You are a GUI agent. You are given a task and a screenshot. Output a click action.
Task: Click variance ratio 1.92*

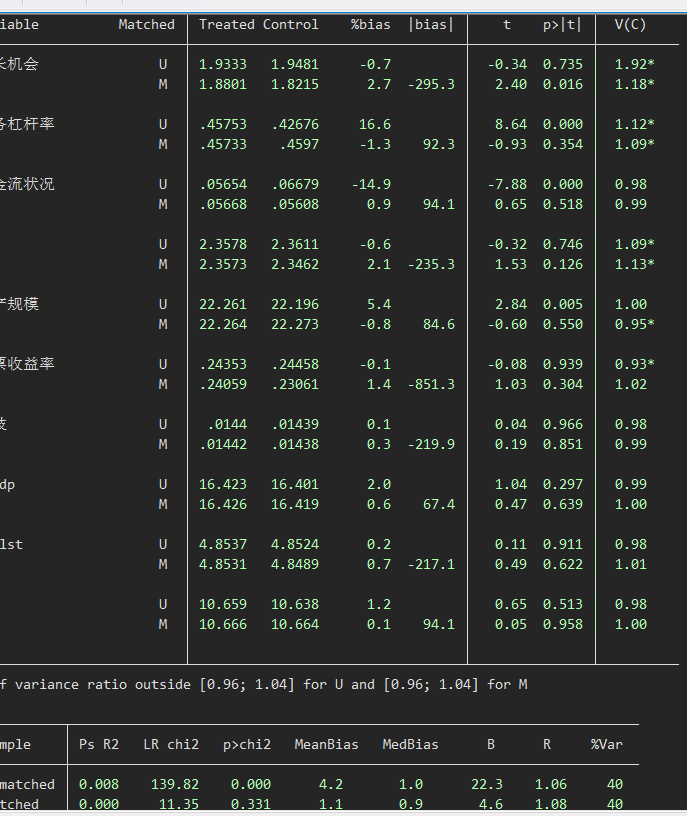click(x=634, y=65)
